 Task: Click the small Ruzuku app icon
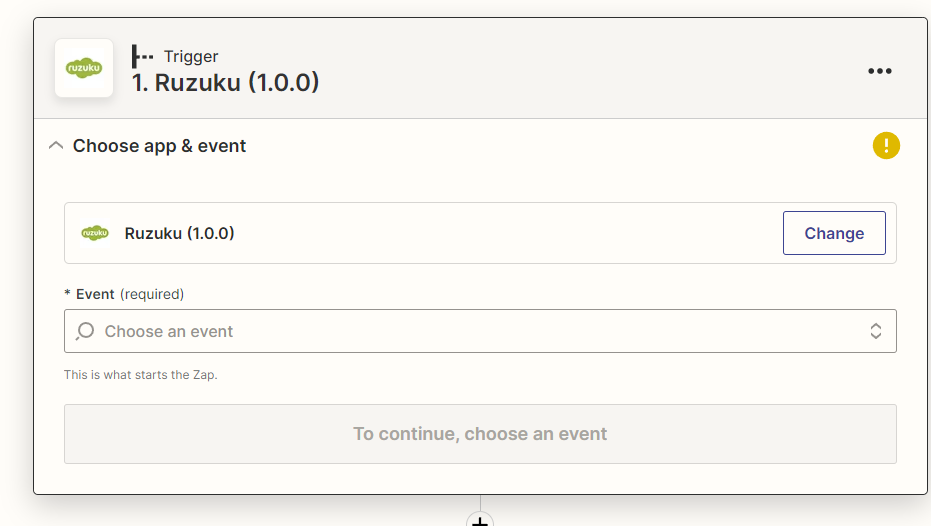[x=95, y=233]
